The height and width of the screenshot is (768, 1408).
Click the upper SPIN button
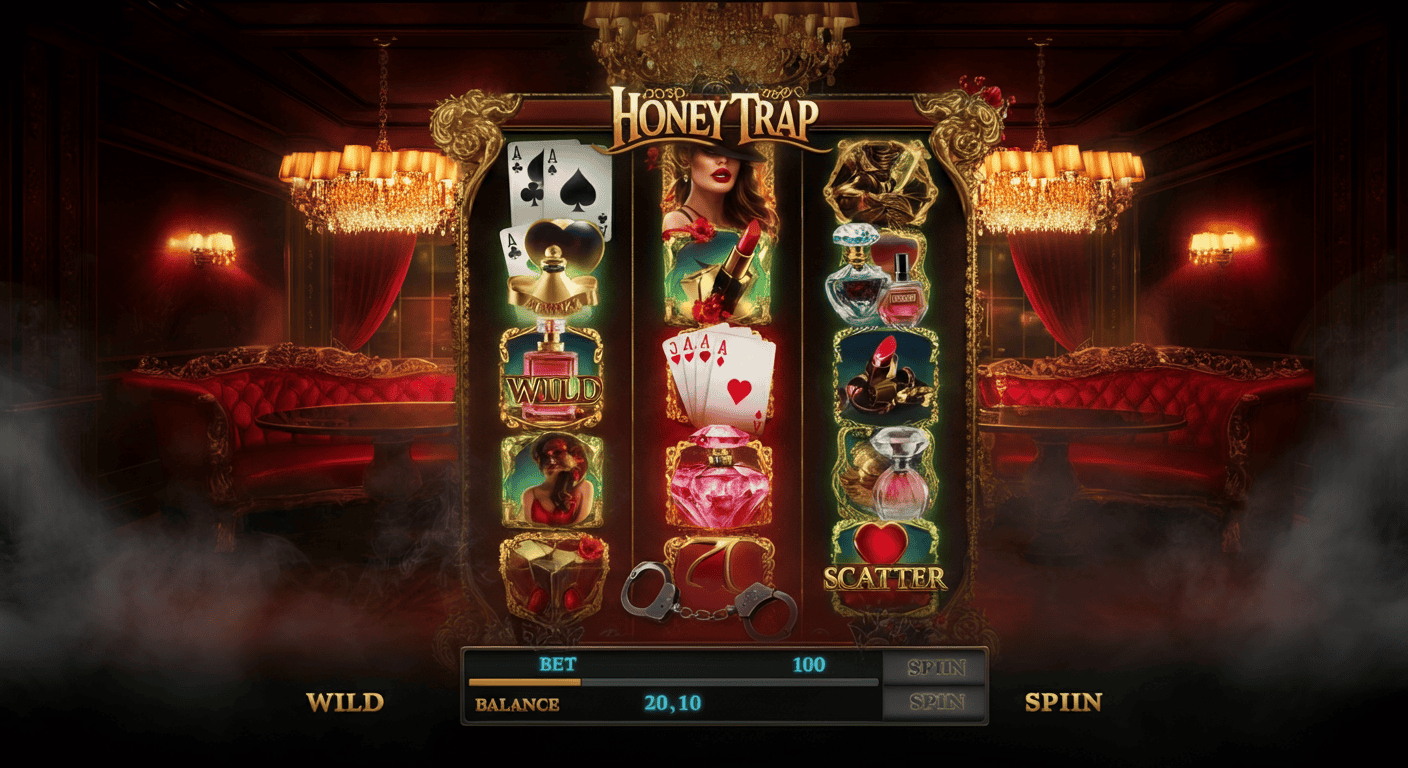[936, 667]
